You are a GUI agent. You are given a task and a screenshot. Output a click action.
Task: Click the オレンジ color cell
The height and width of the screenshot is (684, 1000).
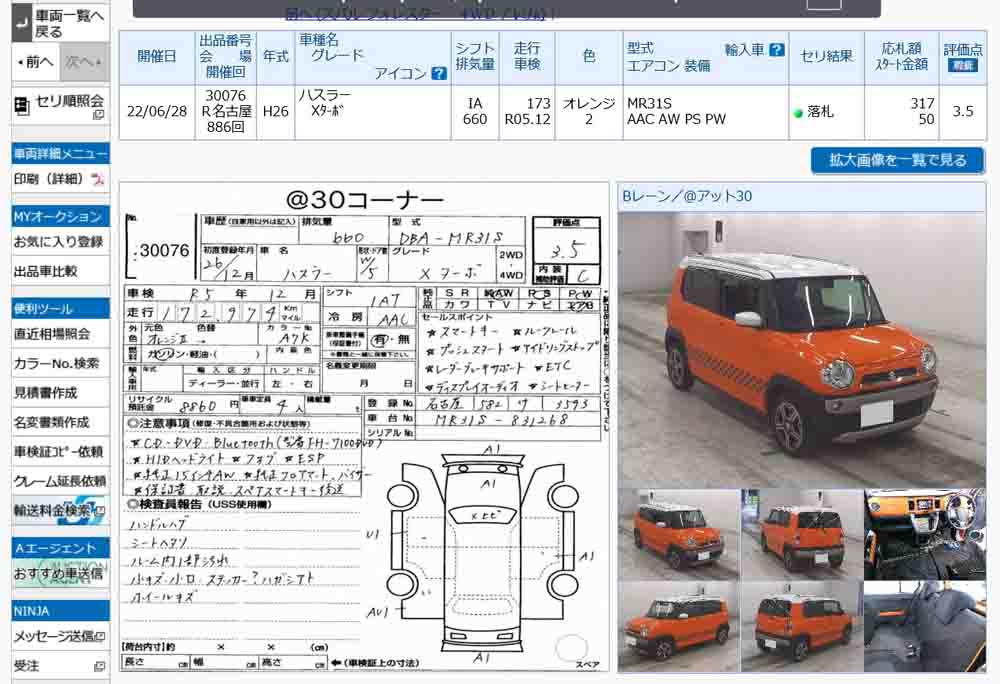589,112
